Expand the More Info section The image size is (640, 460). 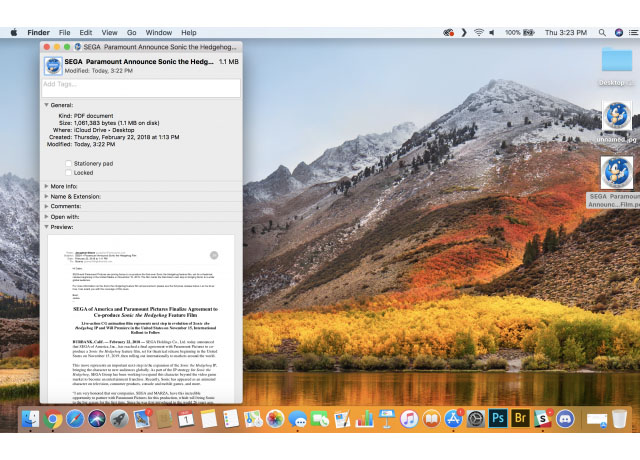coord(46,186)
